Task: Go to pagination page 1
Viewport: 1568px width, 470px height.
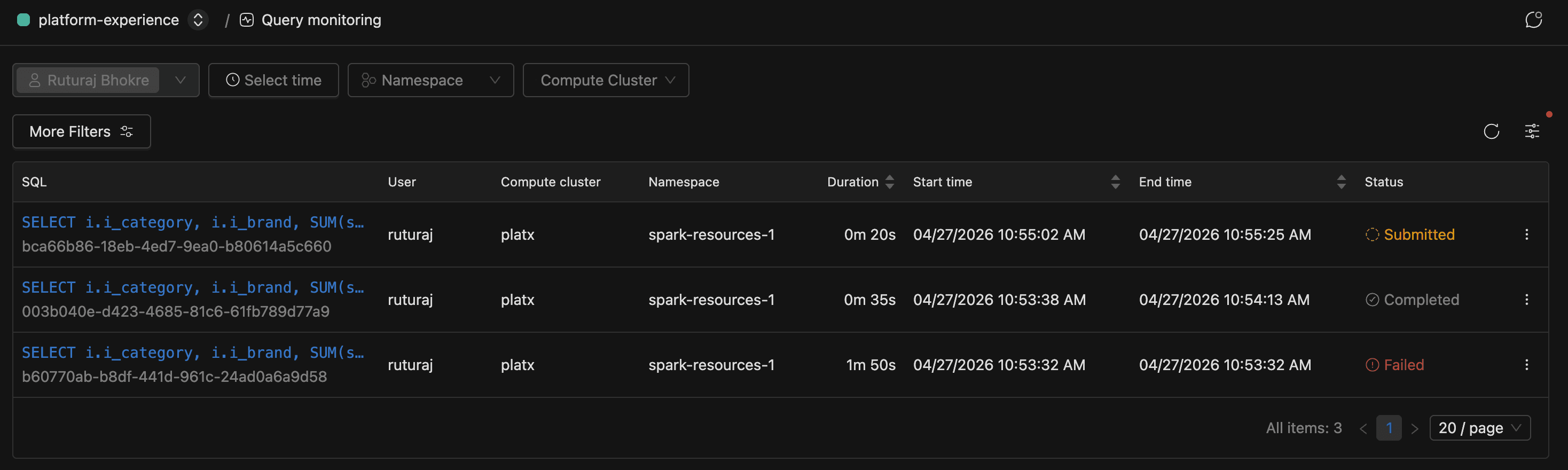Action: (x=1389, y=428)
